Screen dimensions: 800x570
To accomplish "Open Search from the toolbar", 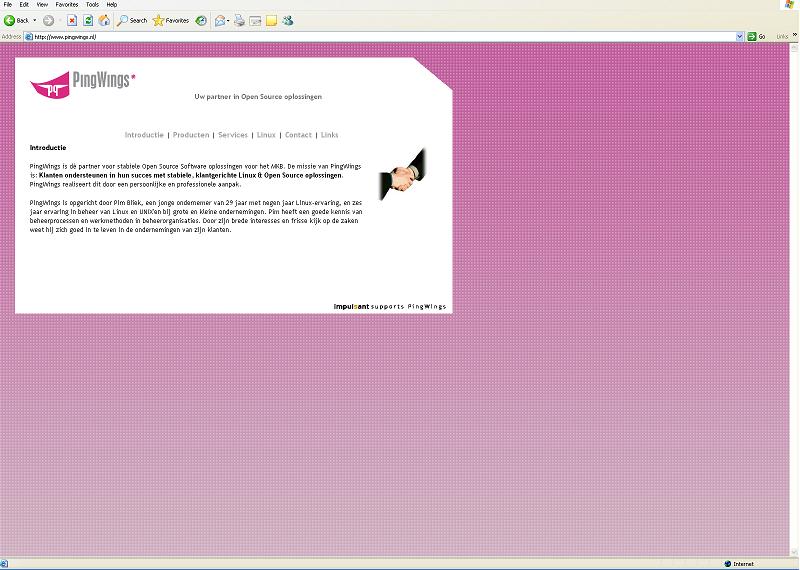I will [132, 20].
